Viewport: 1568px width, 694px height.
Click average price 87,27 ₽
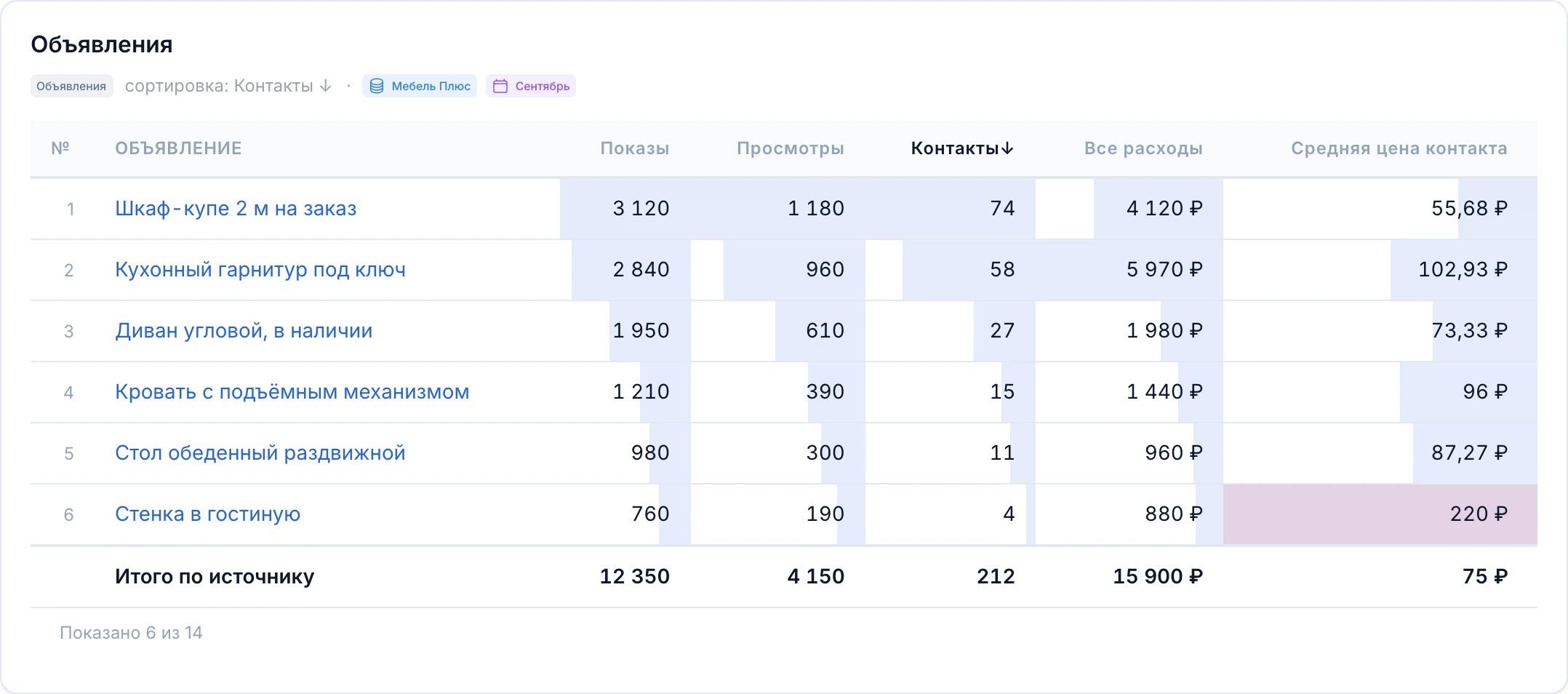(1469, 453)
